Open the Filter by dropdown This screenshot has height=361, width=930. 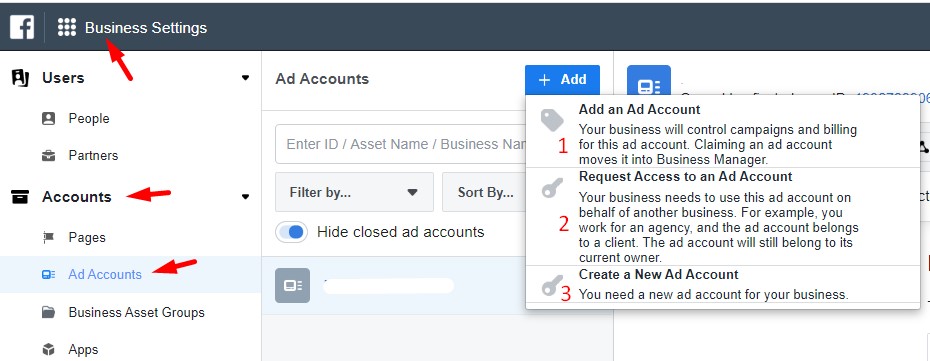354,192
